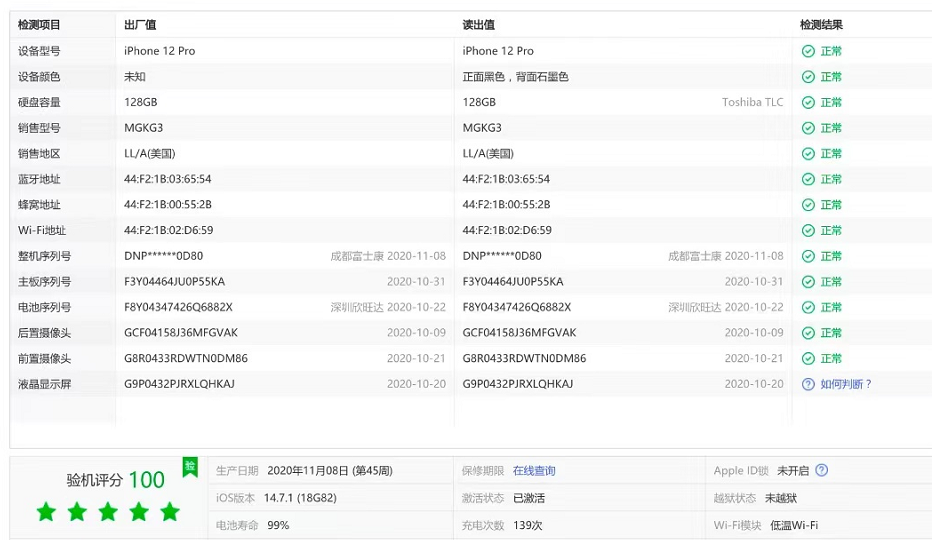Image resolution: width=932 pixels, height=540 pixels.
Task: Open the 在线查询 warranty link
Action: pyautogui.click(x=534, y=471)
